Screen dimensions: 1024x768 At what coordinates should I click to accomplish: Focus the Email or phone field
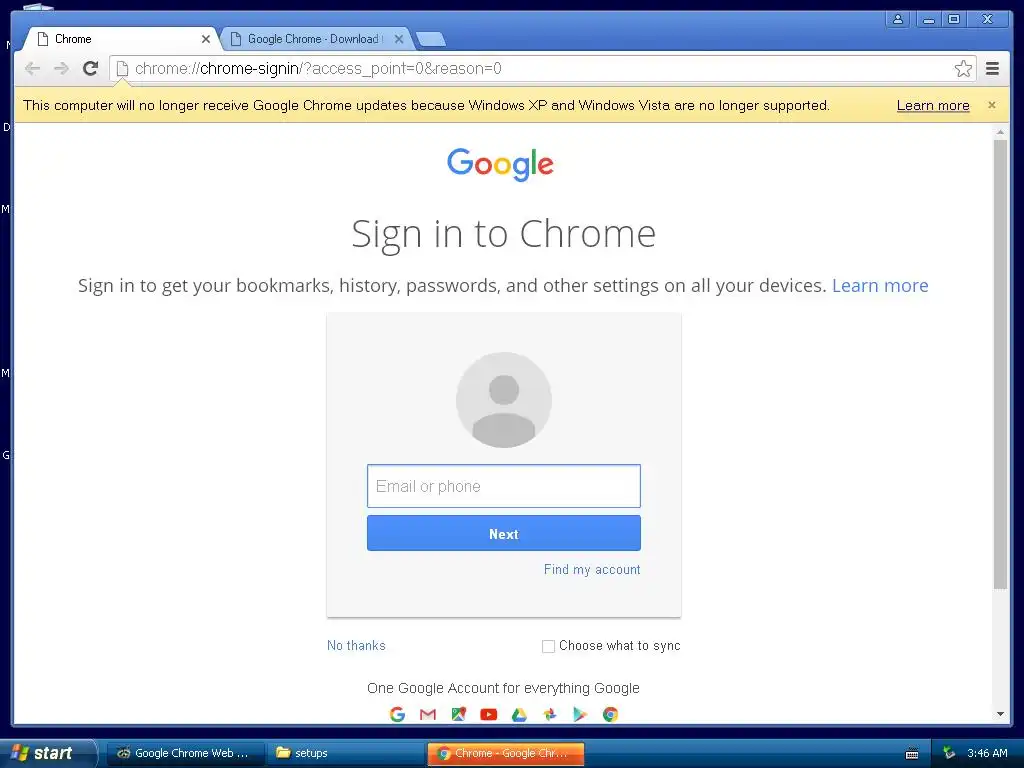click(x=504, y=486)
